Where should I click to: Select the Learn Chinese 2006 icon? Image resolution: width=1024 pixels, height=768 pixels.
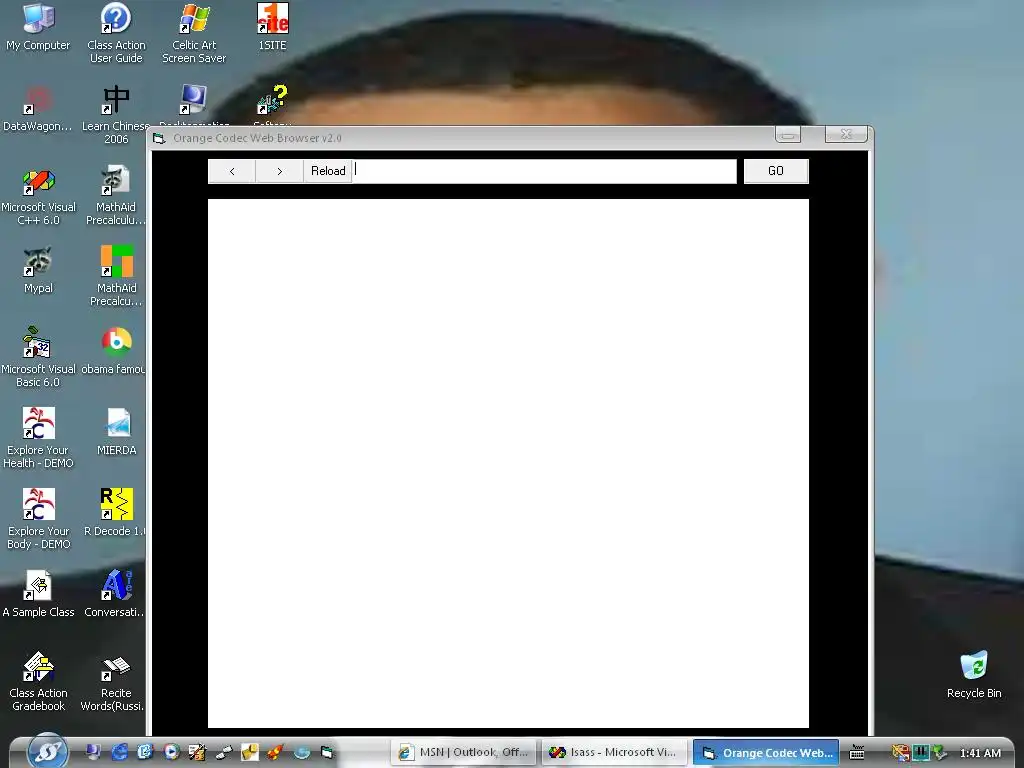116,114
